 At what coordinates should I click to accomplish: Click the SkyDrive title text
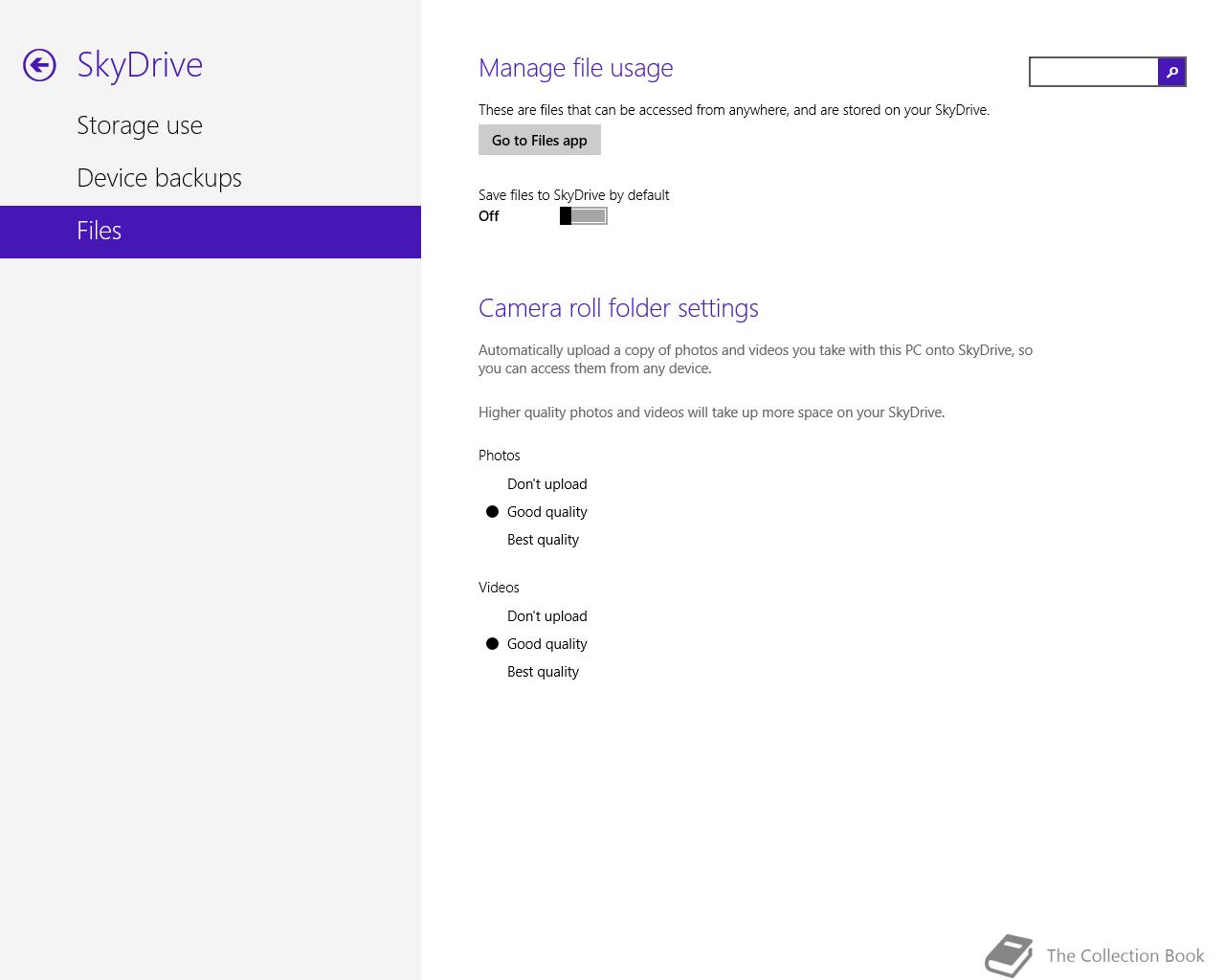(140, 65)
